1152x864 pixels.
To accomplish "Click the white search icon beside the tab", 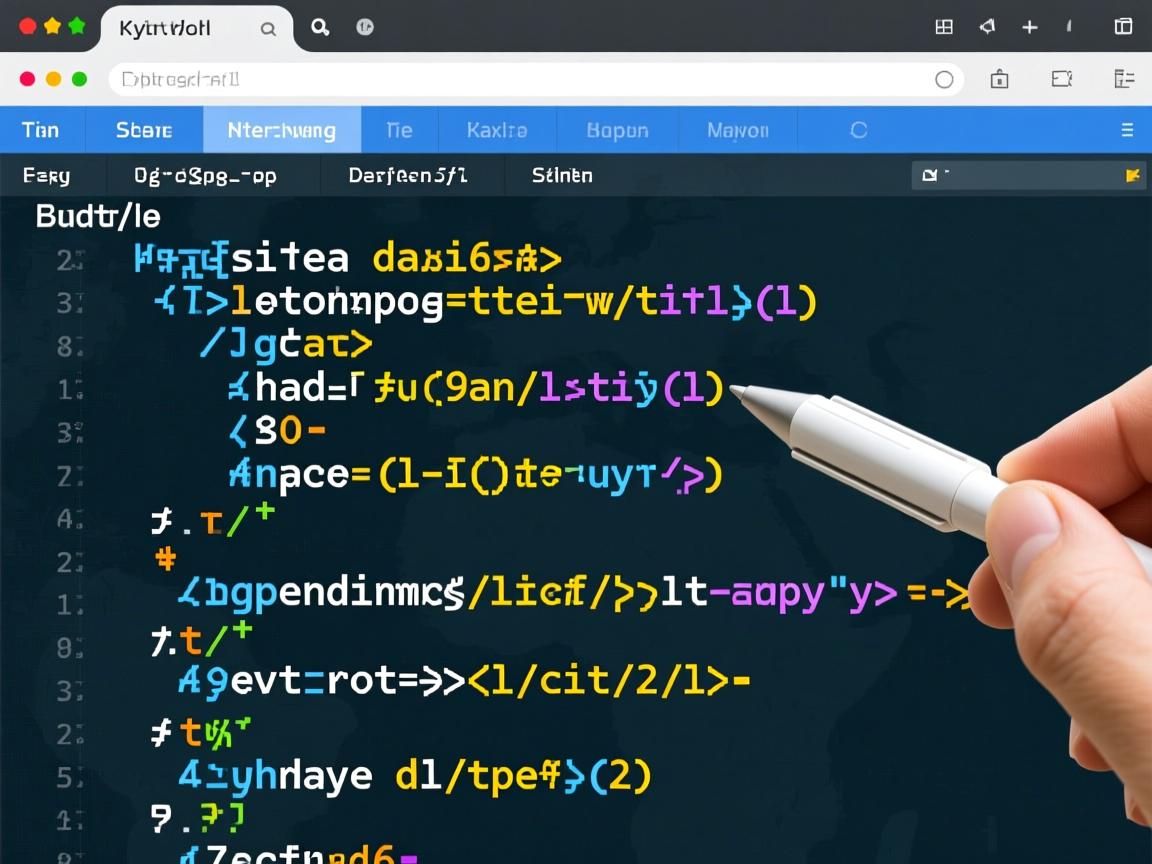I will tap(320, 27).
